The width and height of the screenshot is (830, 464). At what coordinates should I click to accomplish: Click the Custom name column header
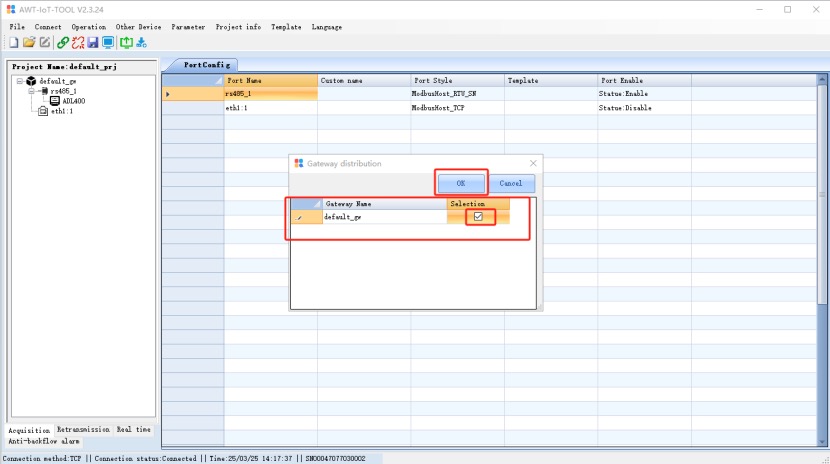coord(364,80)
